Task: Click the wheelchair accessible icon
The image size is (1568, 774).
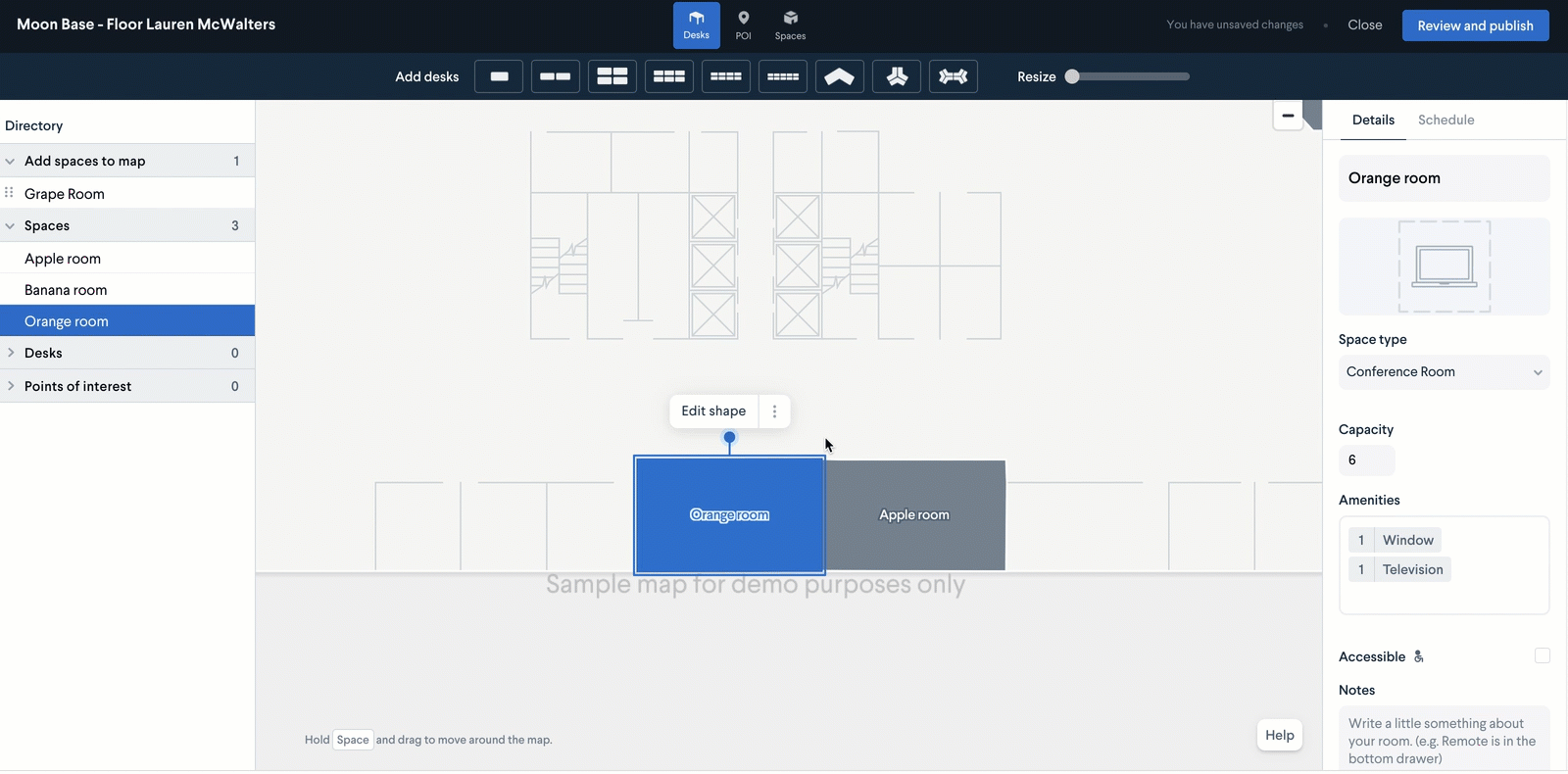Action: (x=1418, y=656)
